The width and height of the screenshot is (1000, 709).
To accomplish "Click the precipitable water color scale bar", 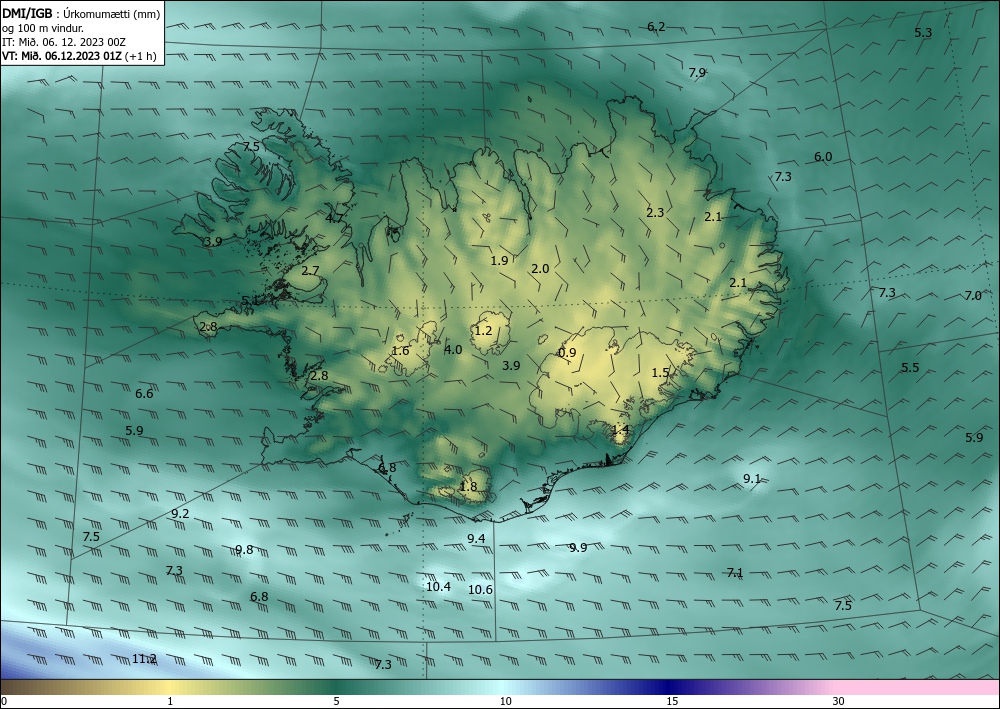I will pyautogui.click(x=500, y=687).
